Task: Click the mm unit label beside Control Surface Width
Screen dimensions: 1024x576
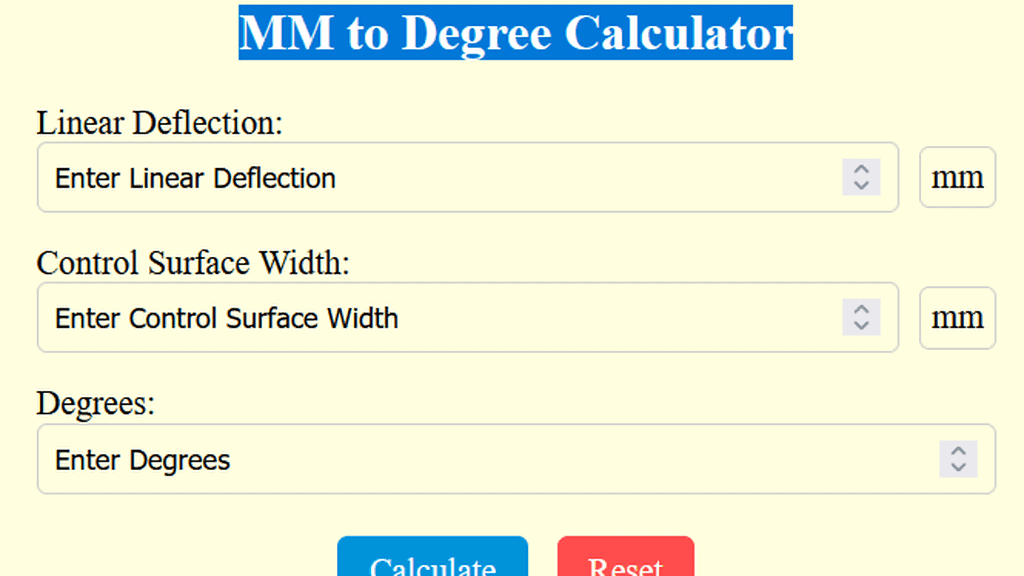Action: coord(957,317)
